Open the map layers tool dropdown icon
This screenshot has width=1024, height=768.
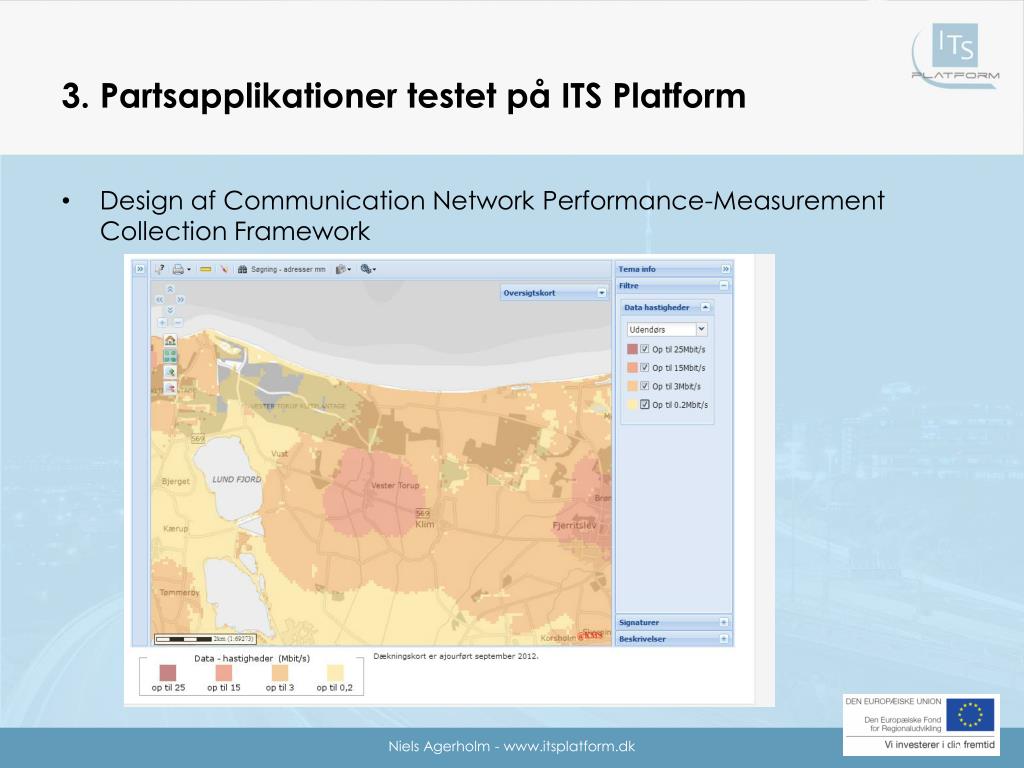point(342,269)
